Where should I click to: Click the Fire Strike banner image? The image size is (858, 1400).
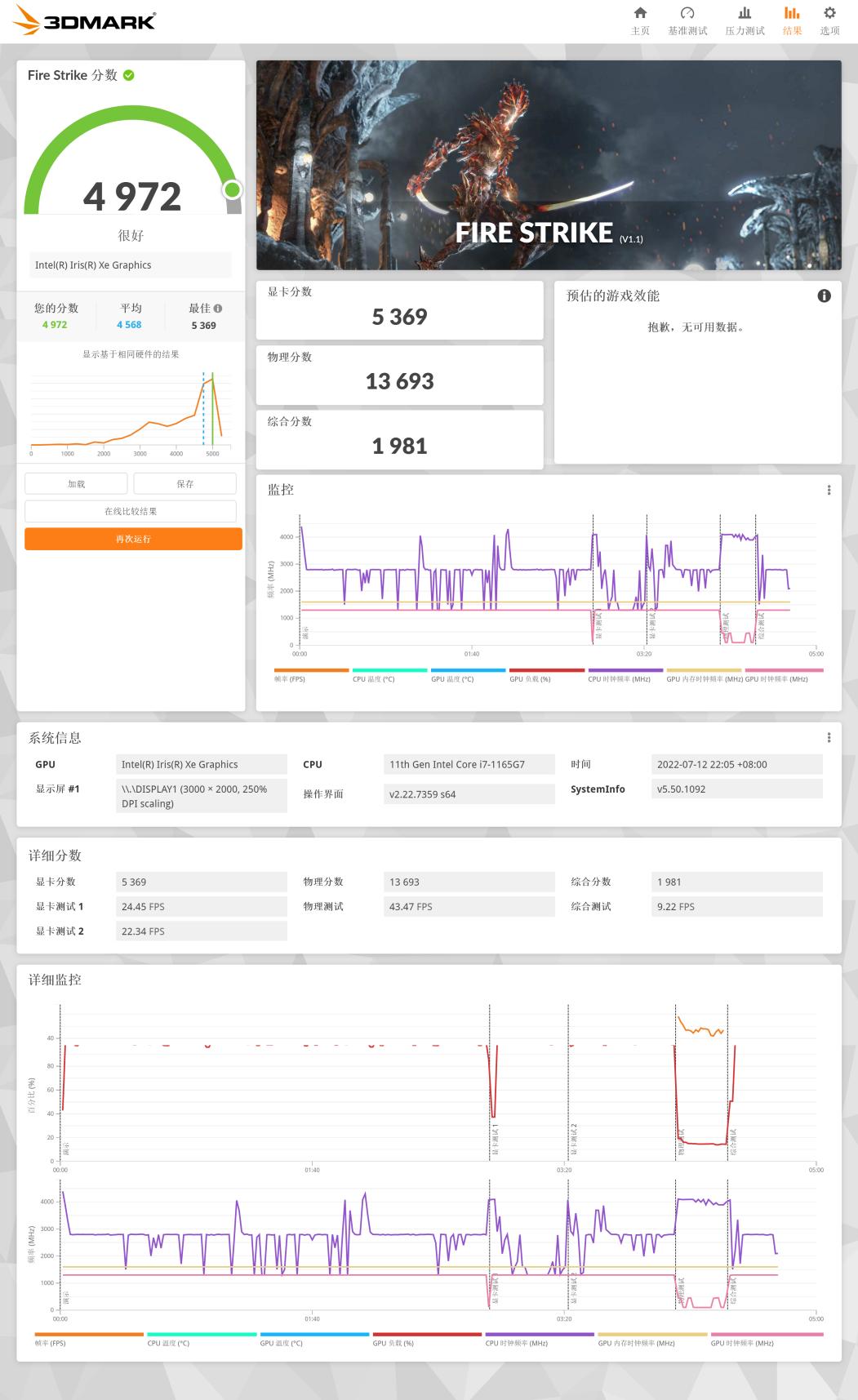click(x=549, y=165)
